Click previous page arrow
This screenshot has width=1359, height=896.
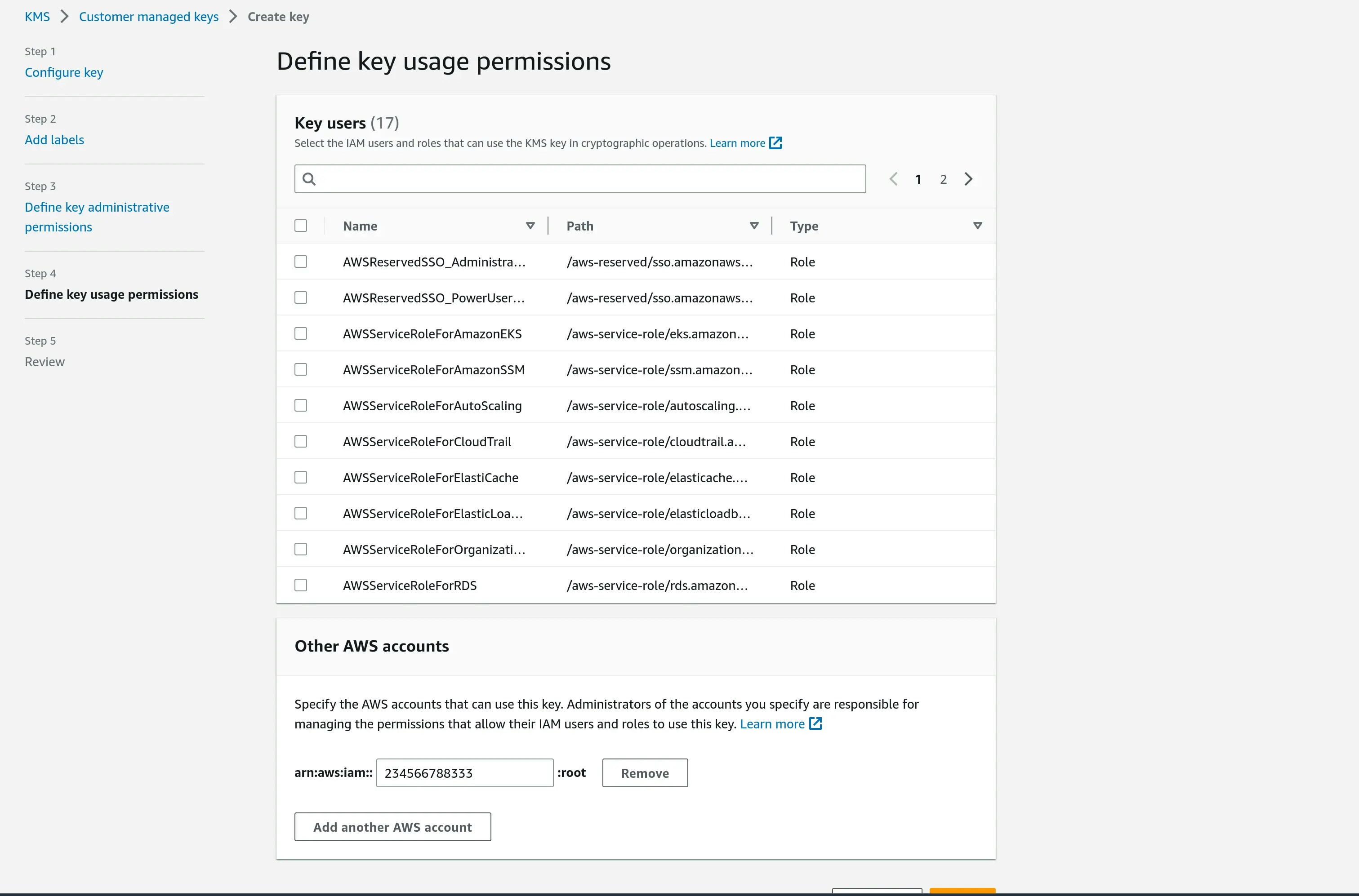pos(893,179)
